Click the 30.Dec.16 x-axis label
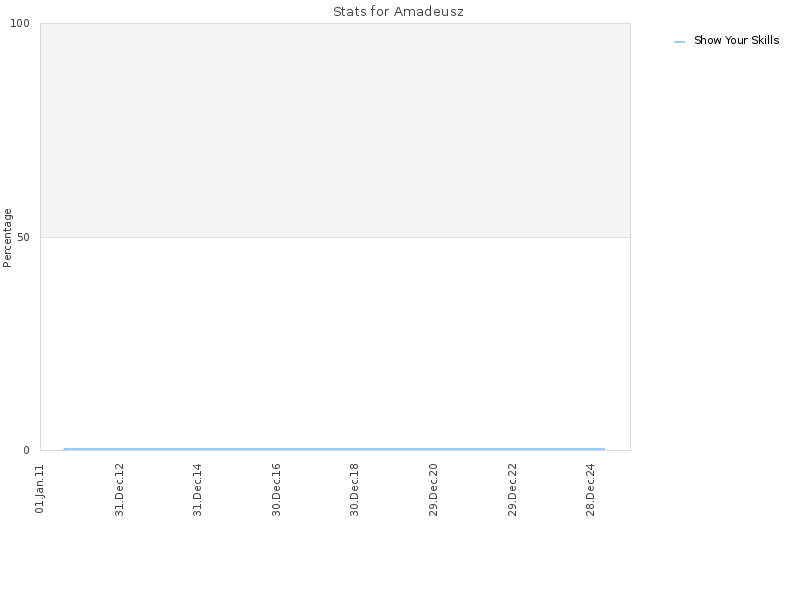800x600 pixels. [276, 489]
